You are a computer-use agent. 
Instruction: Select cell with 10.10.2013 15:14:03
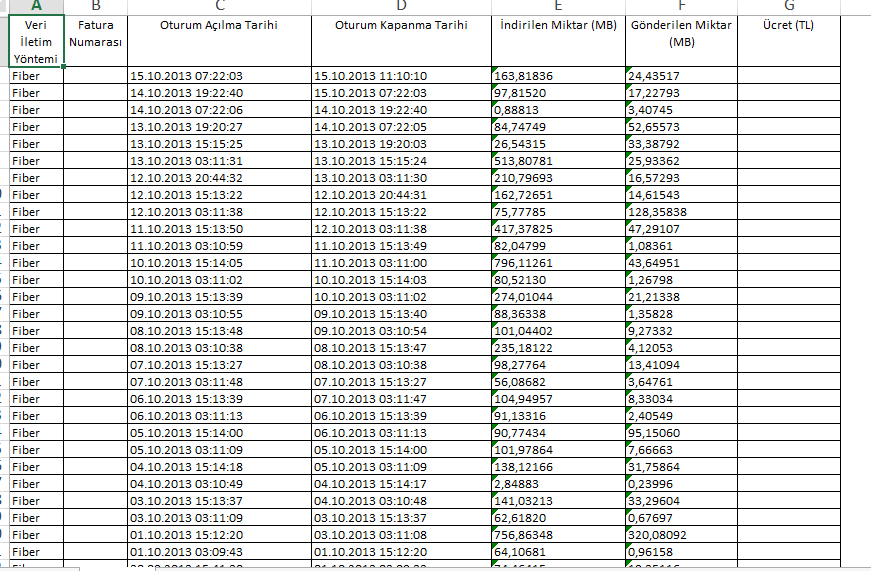point(401,280)
